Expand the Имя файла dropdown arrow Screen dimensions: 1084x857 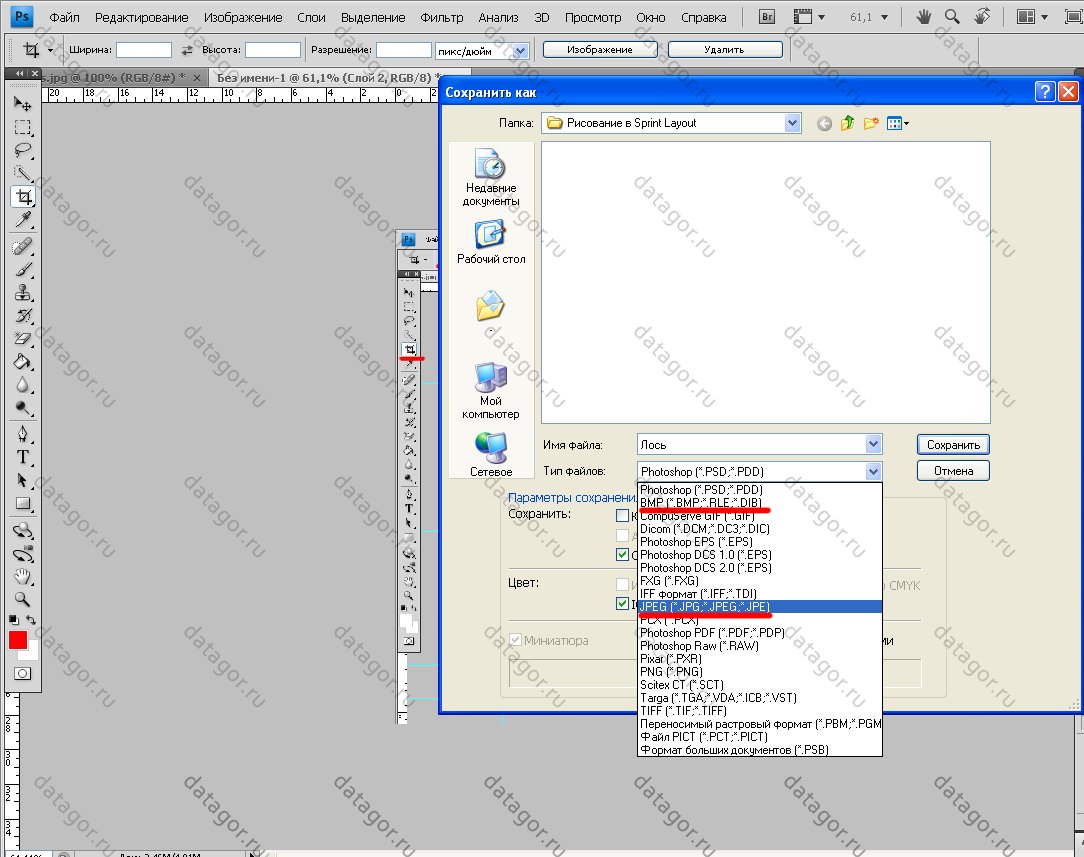[874, 444]
